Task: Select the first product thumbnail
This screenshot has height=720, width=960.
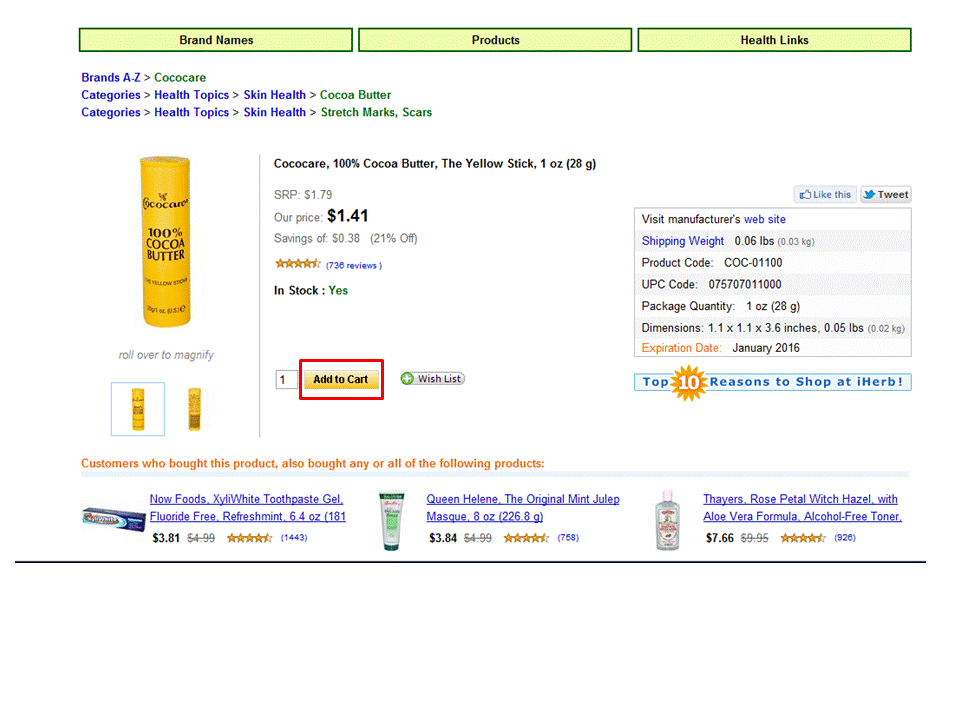Action: click(138, 409)
